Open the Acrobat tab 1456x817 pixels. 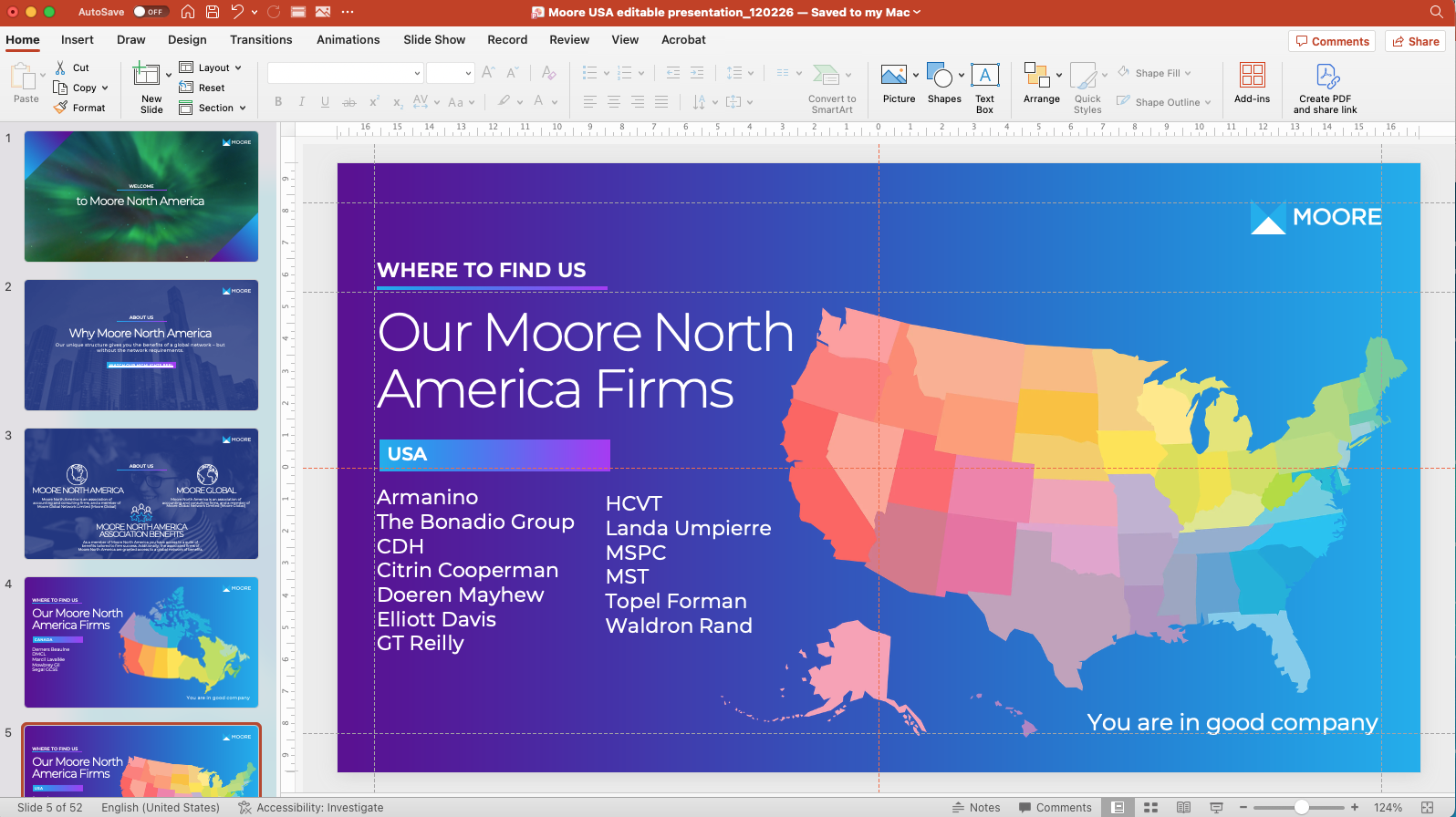pos(683,39)
